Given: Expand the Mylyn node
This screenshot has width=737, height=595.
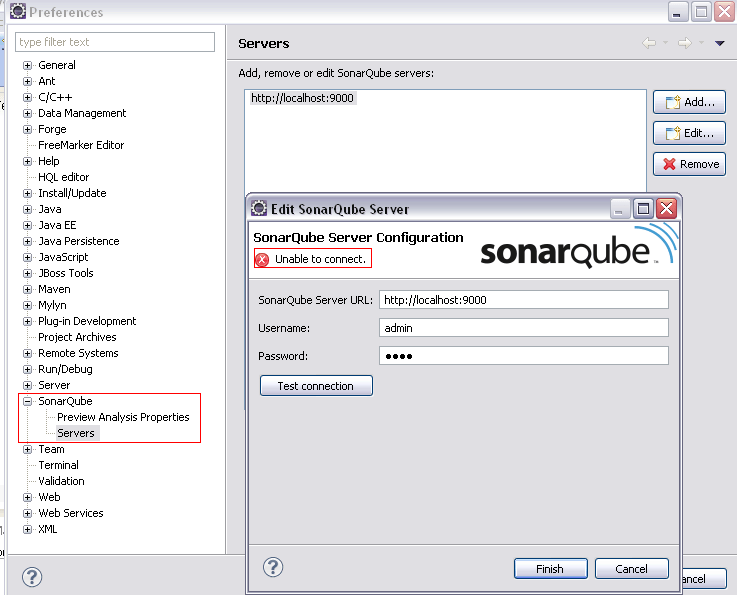Looking at the screenshot, I should click(x=27, y=305).
